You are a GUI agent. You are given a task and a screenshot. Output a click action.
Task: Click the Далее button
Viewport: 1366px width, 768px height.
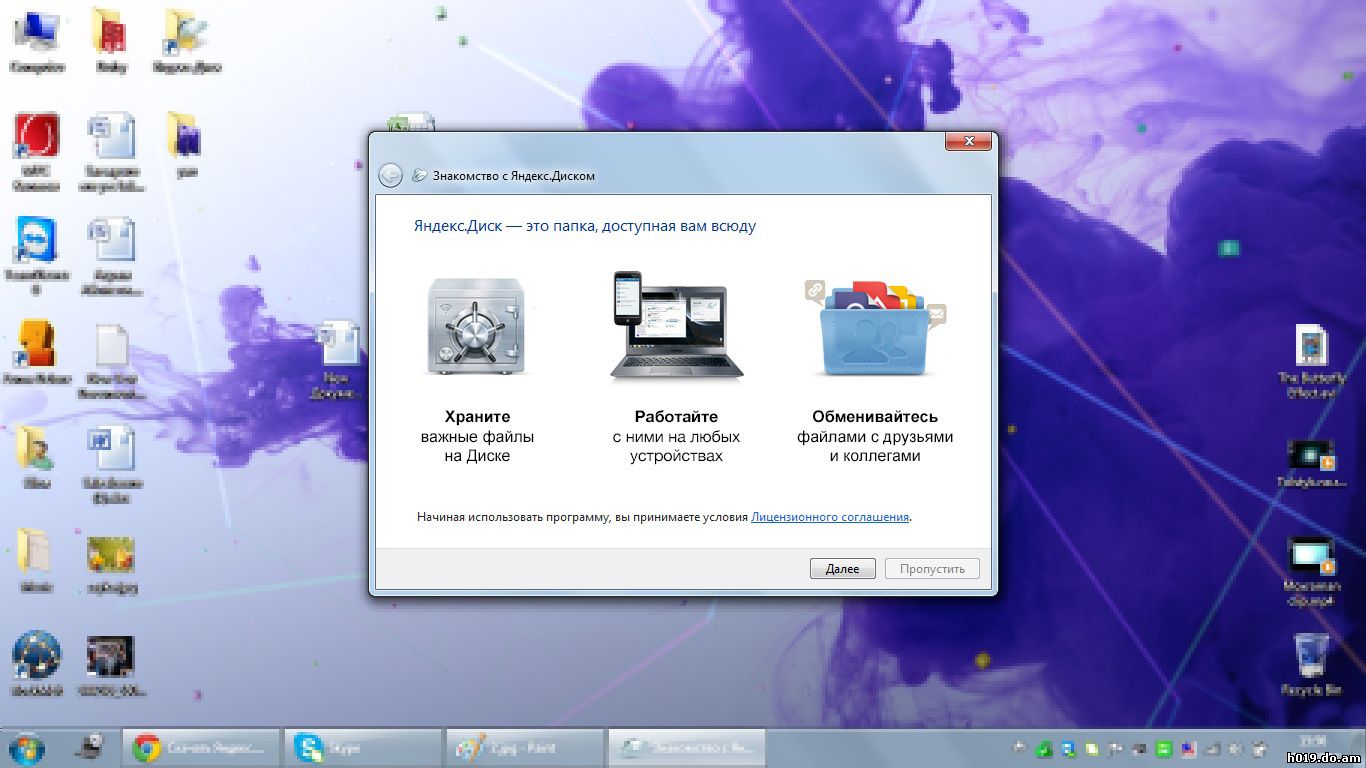pos(842,569)
